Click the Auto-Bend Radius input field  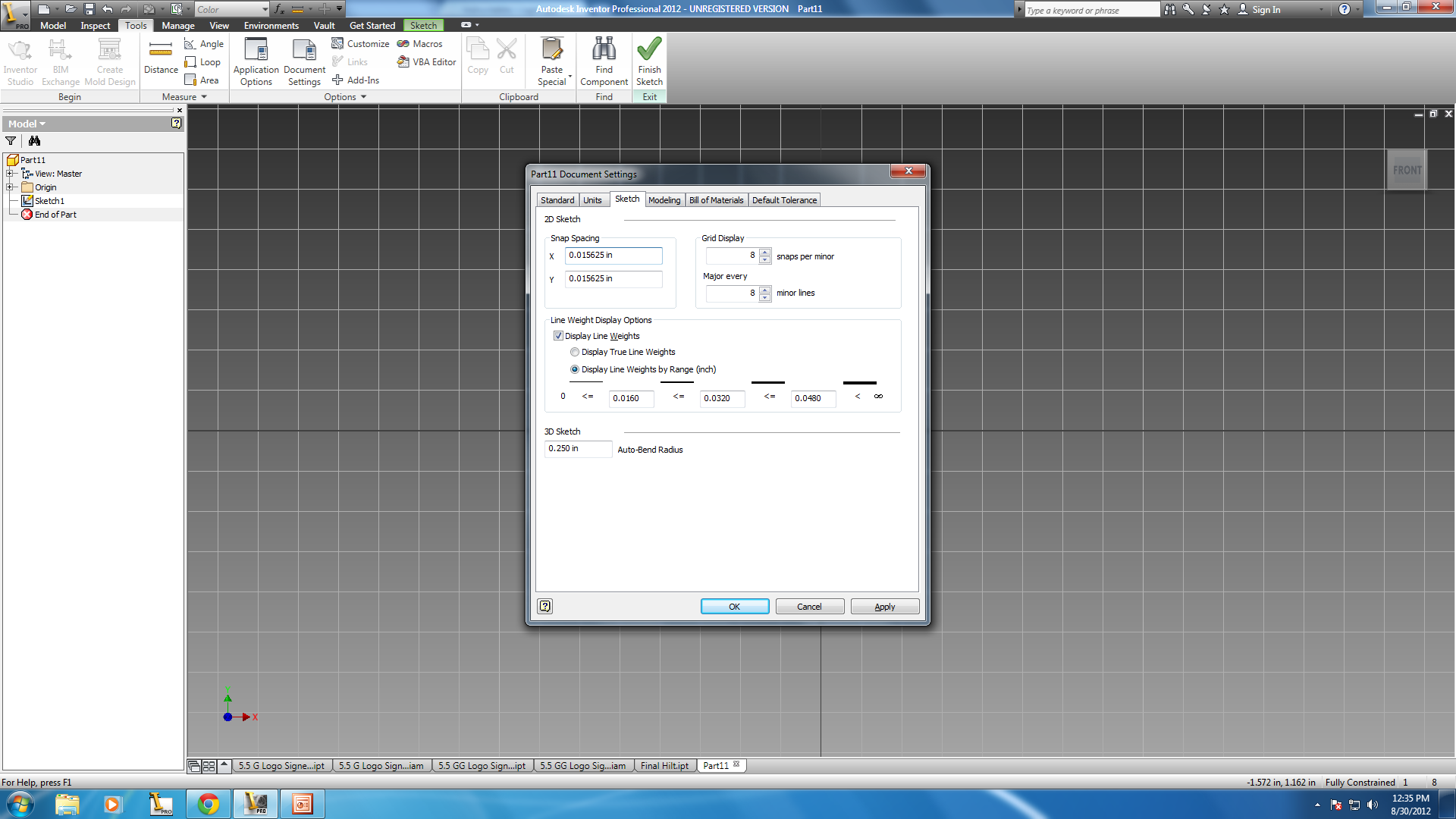578,449
